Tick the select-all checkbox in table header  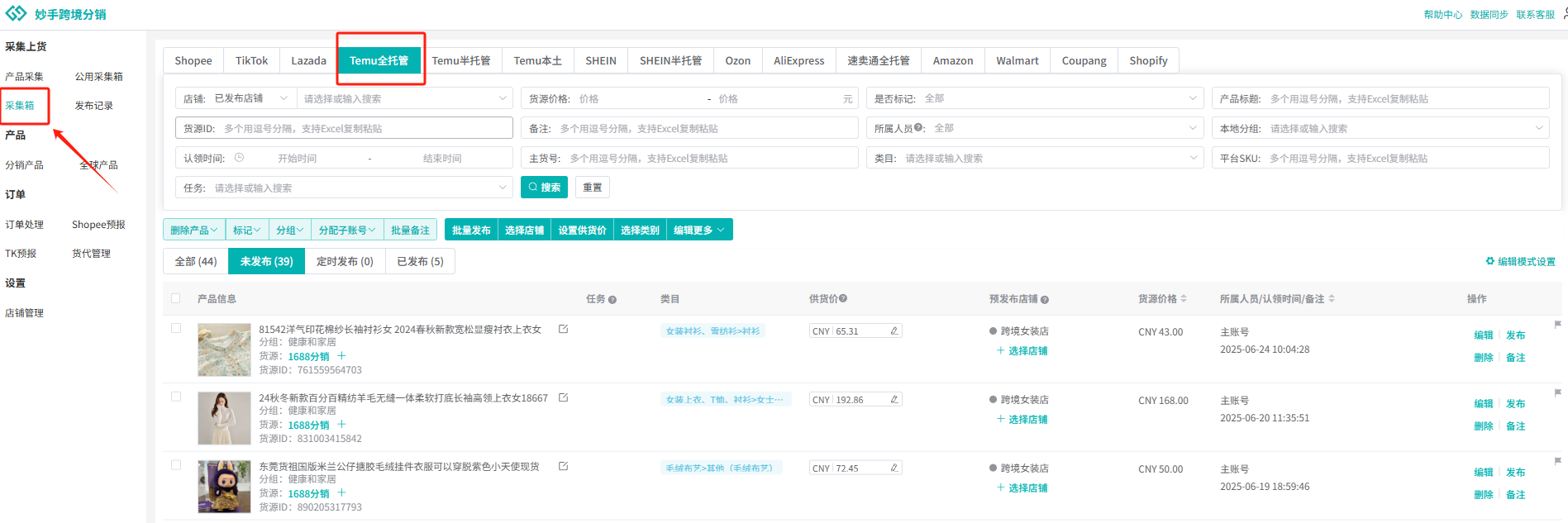point(175,298)
